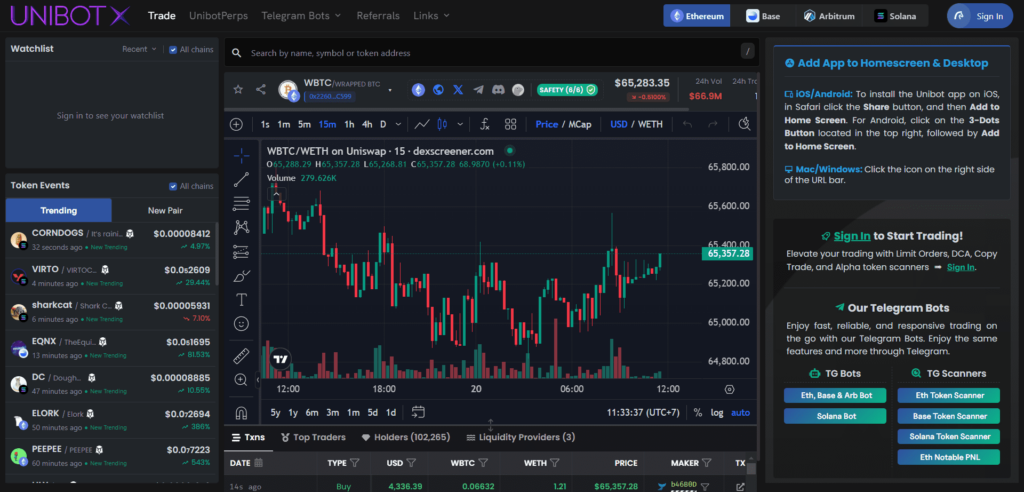
Task: Open the TYPE column filter
Action: (x=355, y=463)
